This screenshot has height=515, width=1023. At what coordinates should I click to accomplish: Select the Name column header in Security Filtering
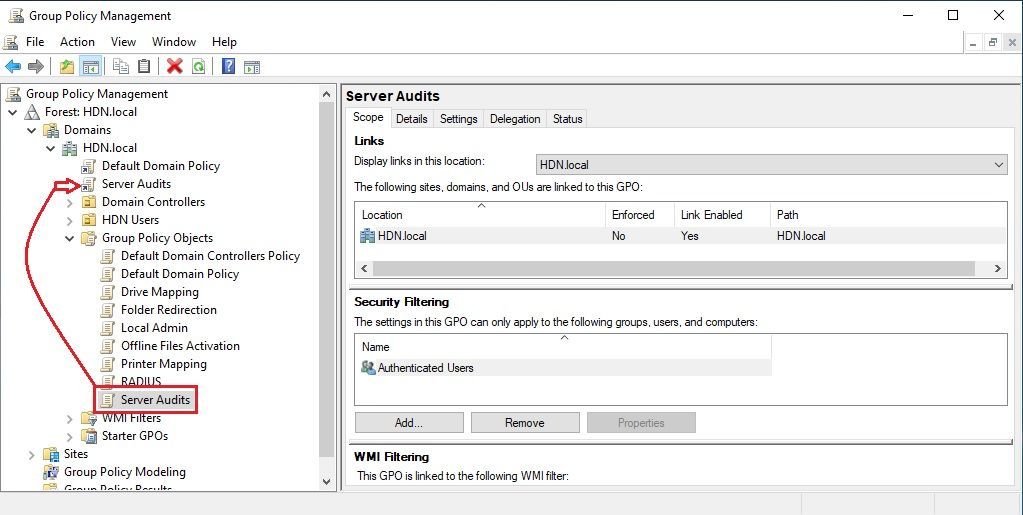point(564,347)
